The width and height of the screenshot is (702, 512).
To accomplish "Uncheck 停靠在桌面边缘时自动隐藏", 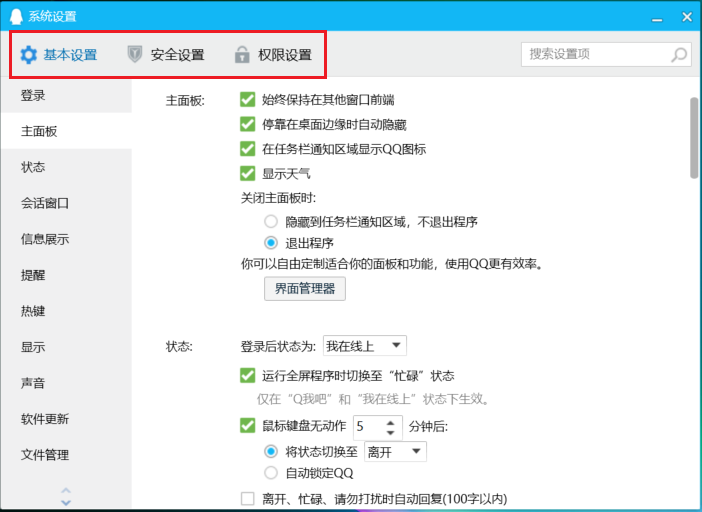I will coord(248,124).
